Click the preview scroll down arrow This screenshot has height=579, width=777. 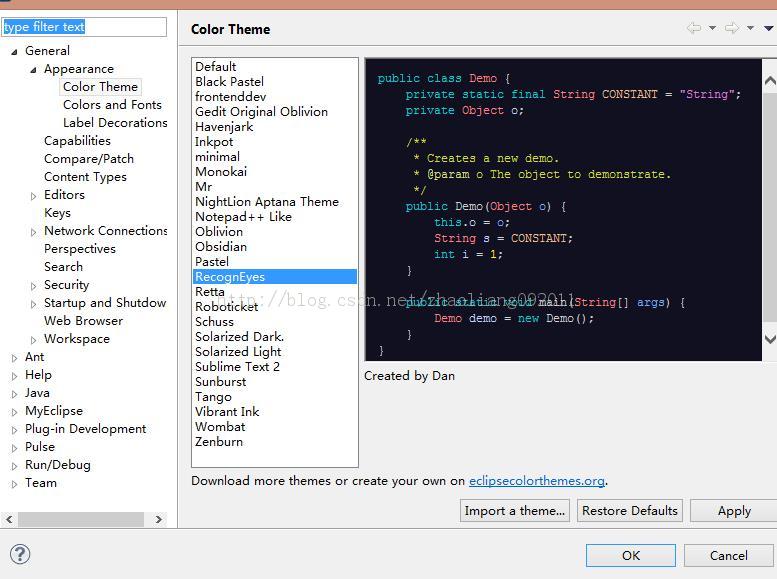769,339
